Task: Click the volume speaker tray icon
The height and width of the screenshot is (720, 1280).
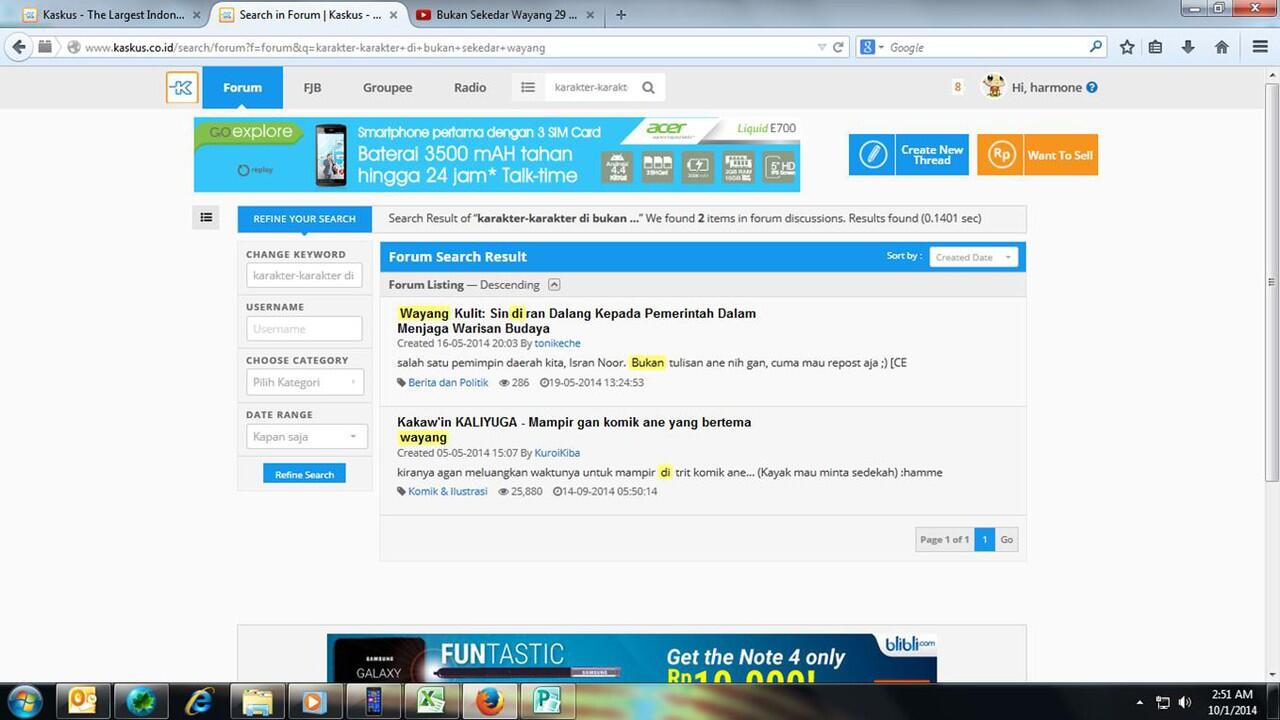Action: (1186, 702)
